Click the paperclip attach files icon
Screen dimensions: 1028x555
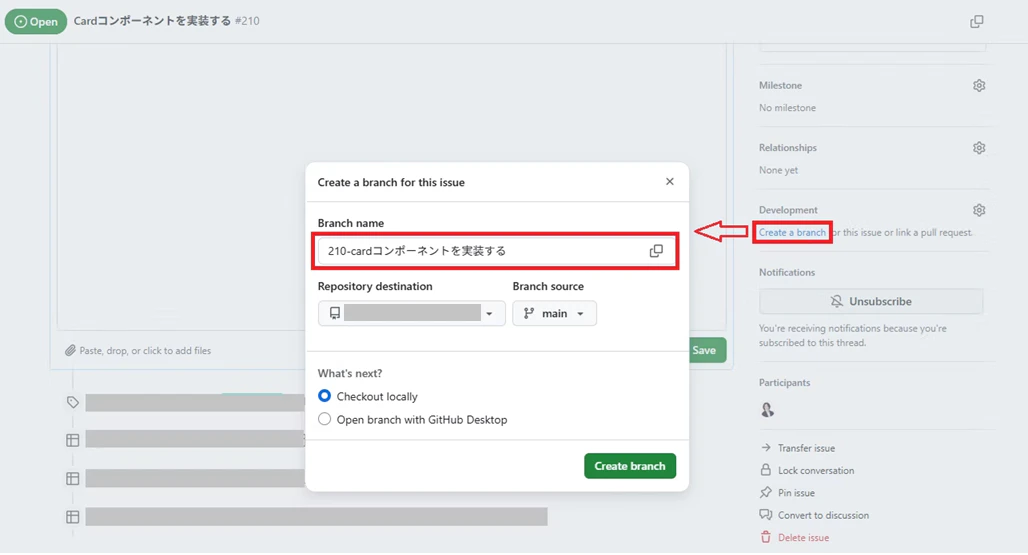(x=70, y=351)
